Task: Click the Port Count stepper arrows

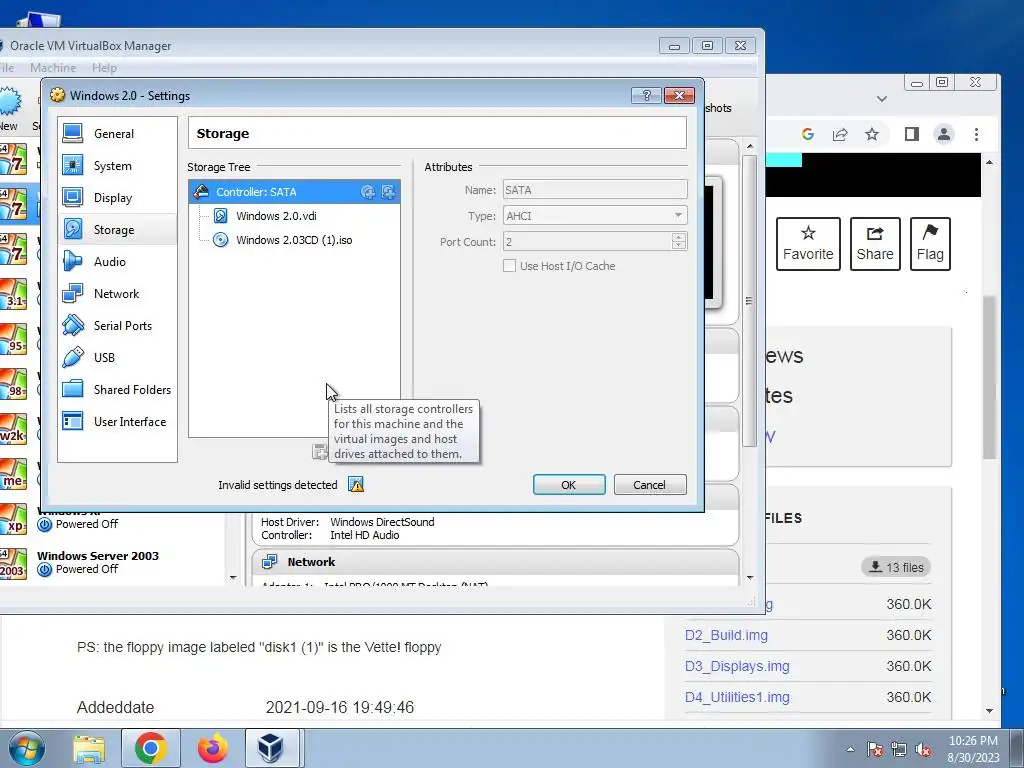Action: 679,242
